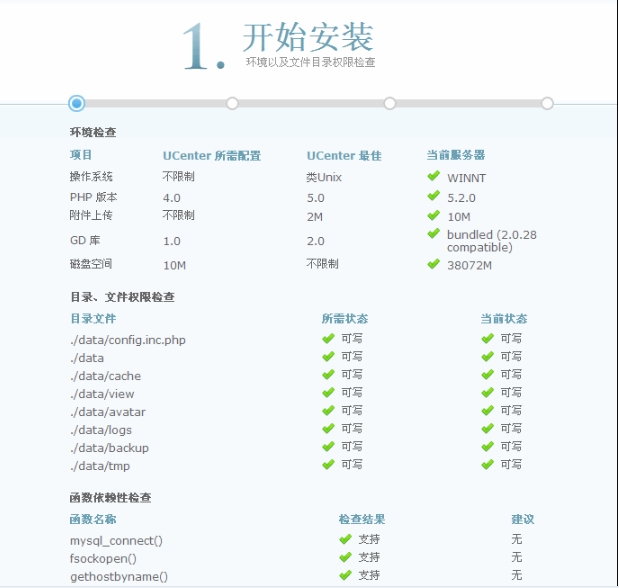Click the gethostbyname() function name

coord(119,577)
